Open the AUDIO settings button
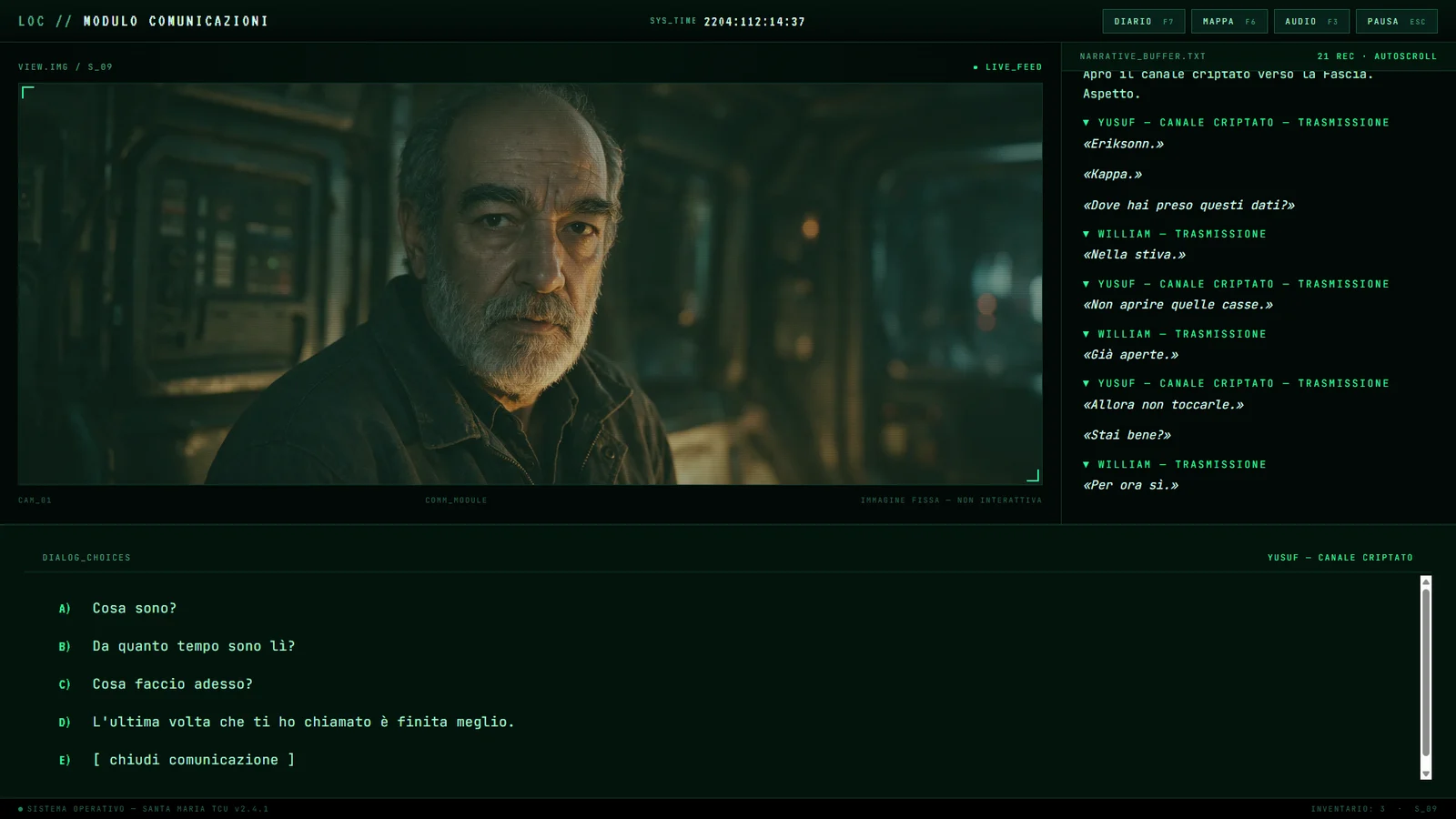 click(1311, 21)
